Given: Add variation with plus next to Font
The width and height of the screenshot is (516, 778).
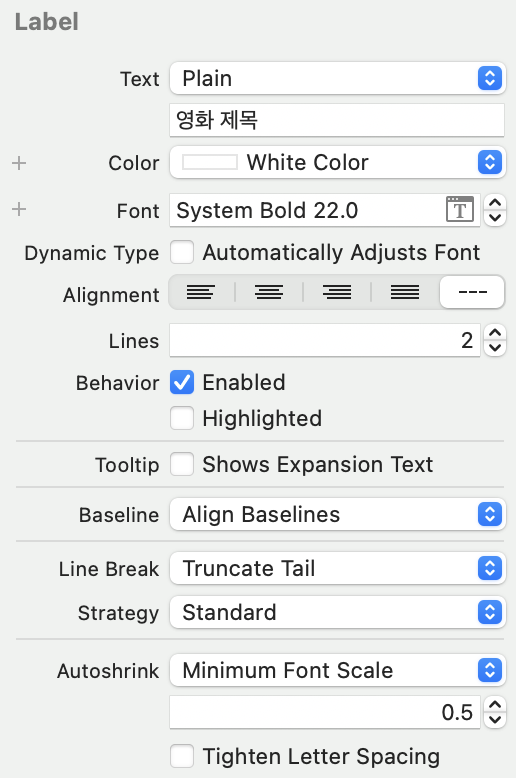Looking at the screenshot, I should (x=19, y=209).
